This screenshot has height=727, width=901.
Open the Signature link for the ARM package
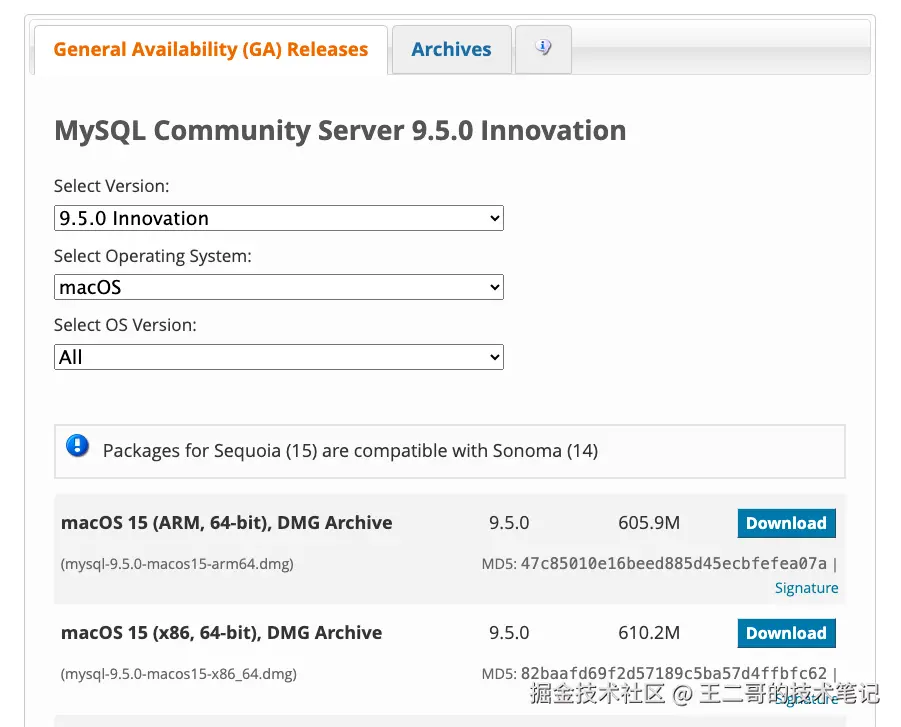click(806, 588)
